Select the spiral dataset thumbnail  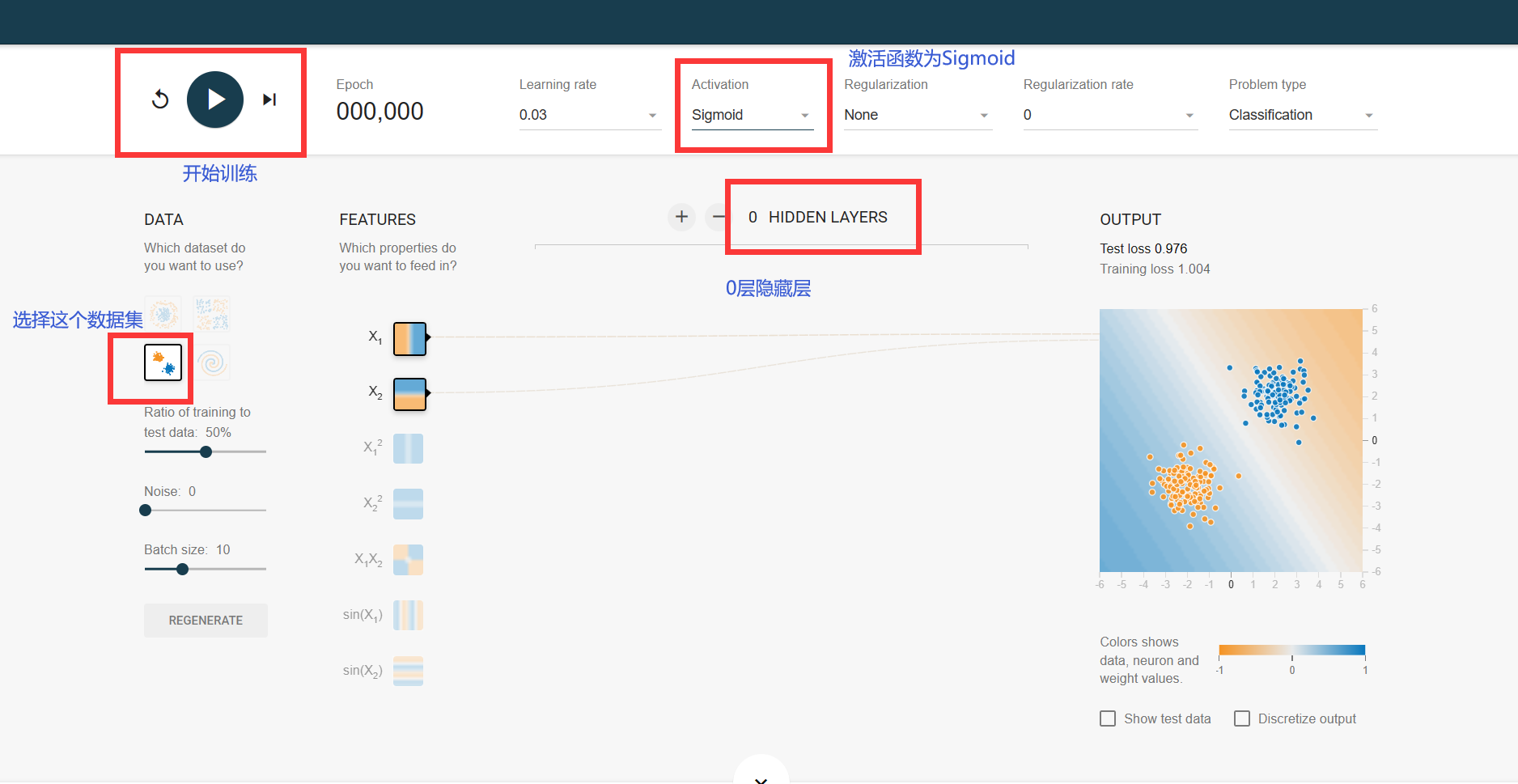point(212,362)
